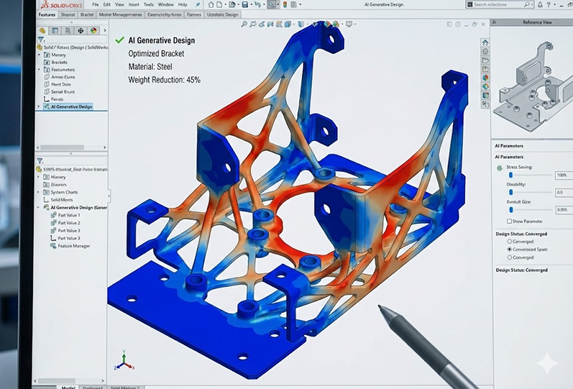Open the ConfigurationManager tab icon

click(68, 30)
